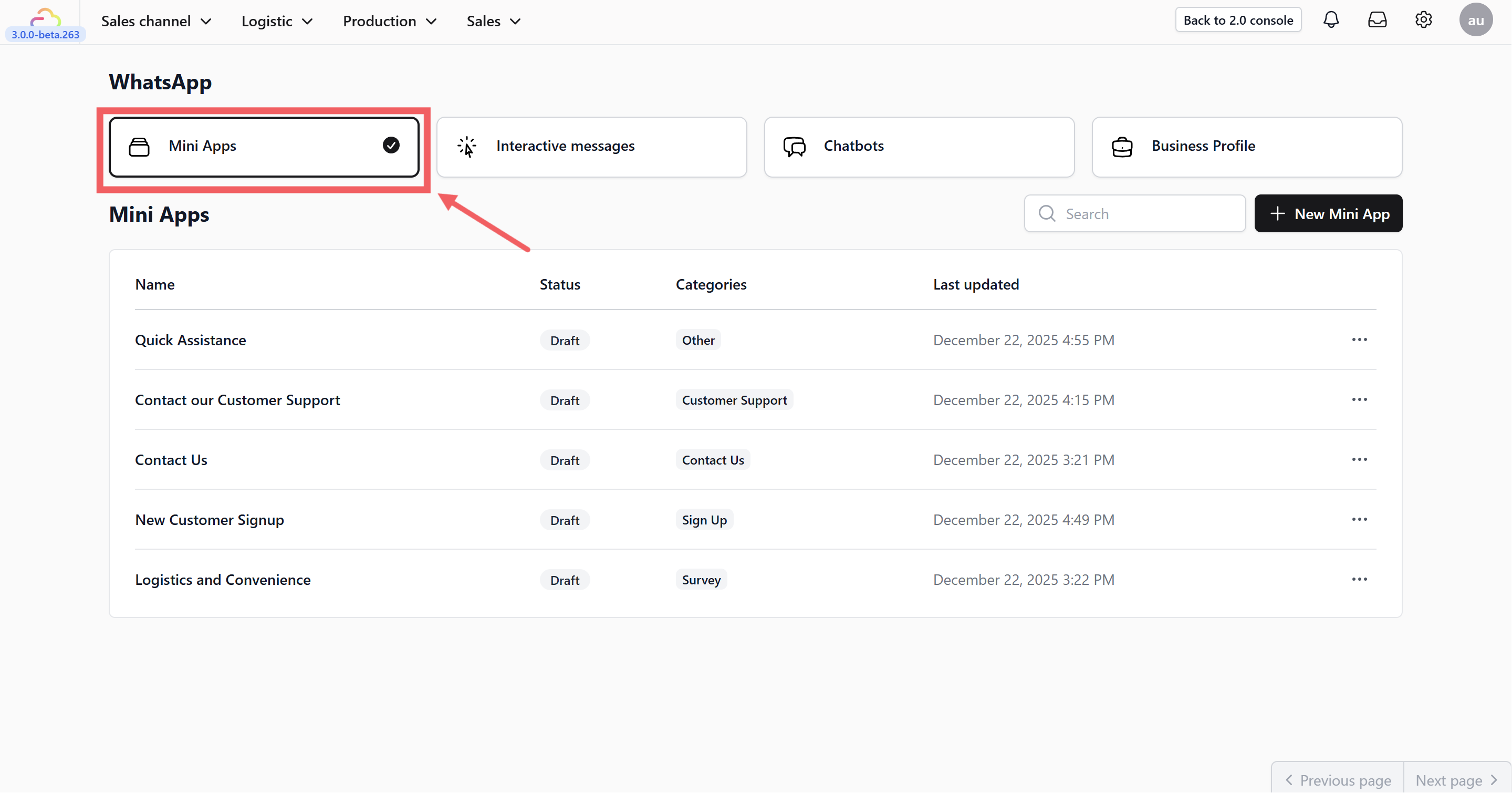Click the Other category tag
Image resolution: width=1512 pixels, height=793 pixels.
pos(698,340)
